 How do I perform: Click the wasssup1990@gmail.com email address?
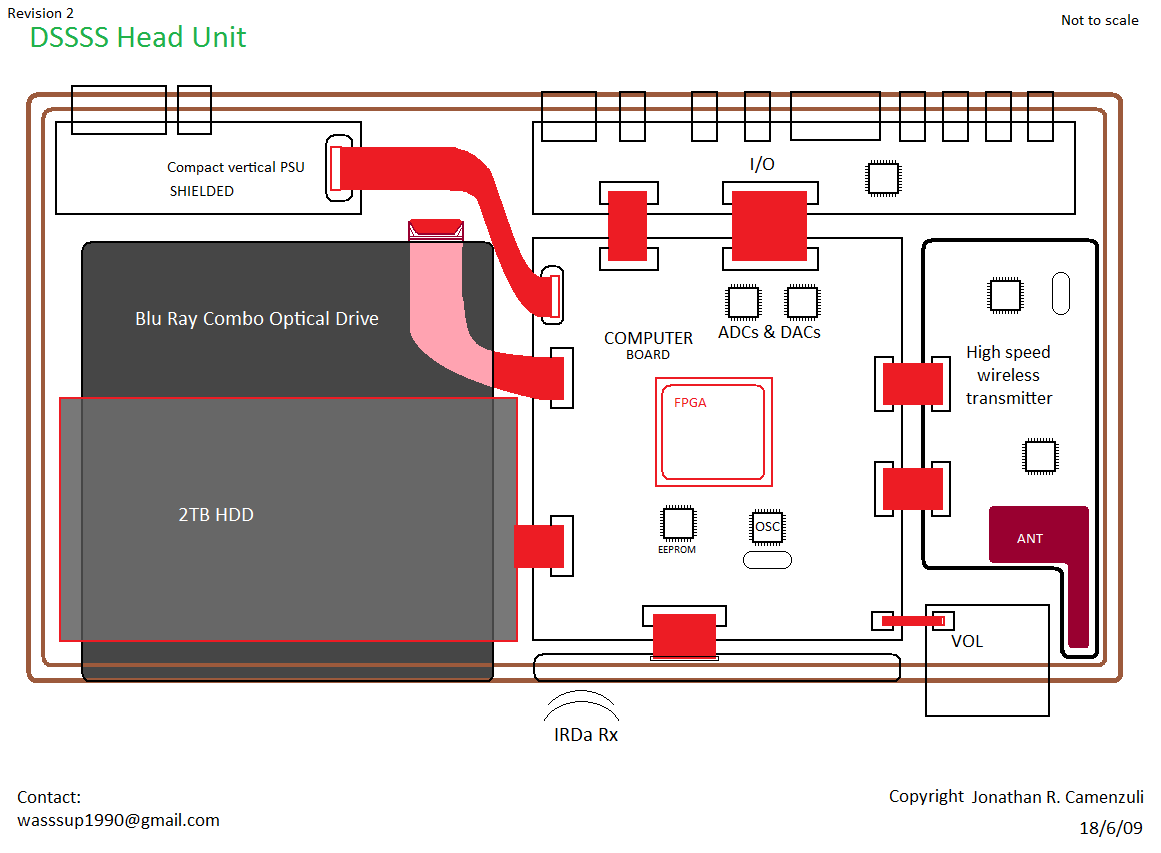tap(118, 820)
